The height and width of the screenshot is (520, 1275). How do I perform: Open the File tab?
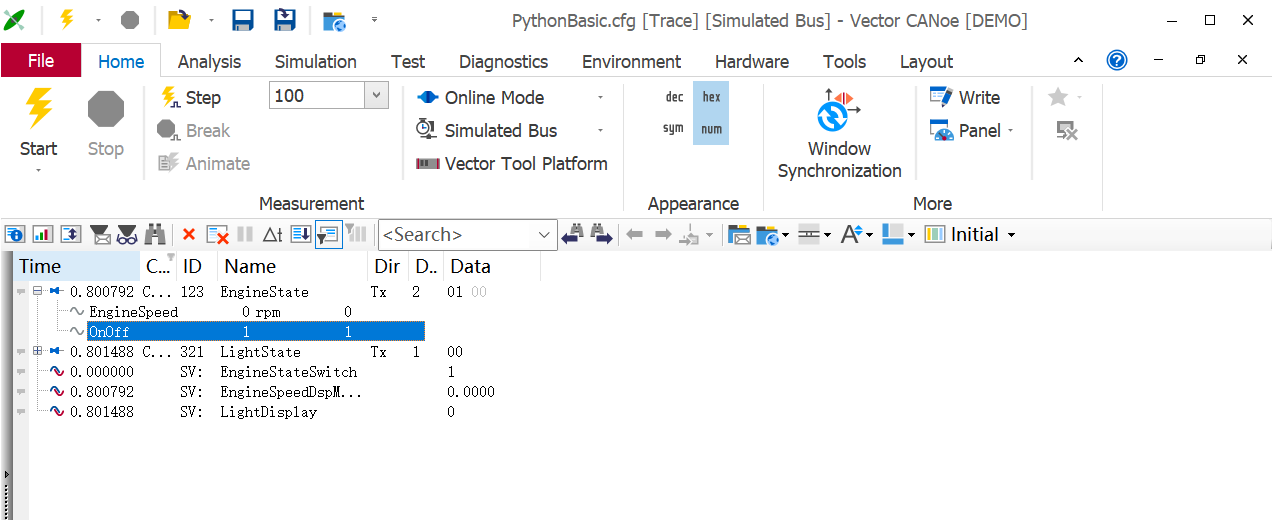point(41,61)
